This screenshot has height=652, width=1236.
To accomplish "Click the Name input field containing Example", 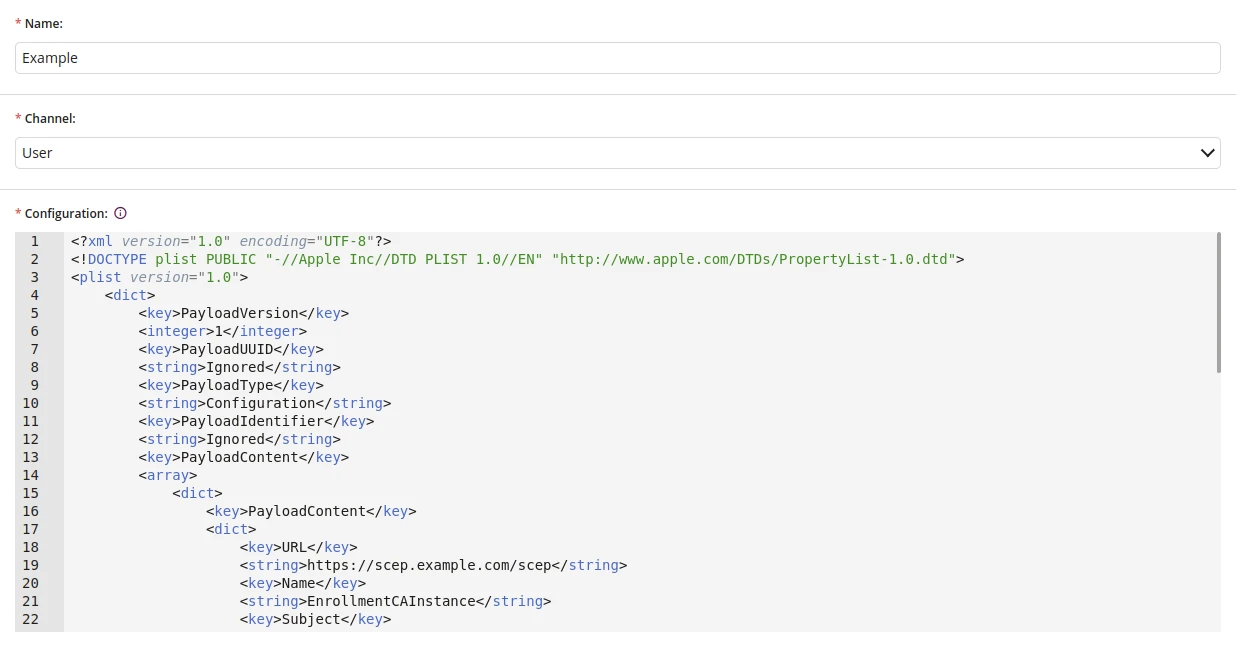I will tap(618, 58).
